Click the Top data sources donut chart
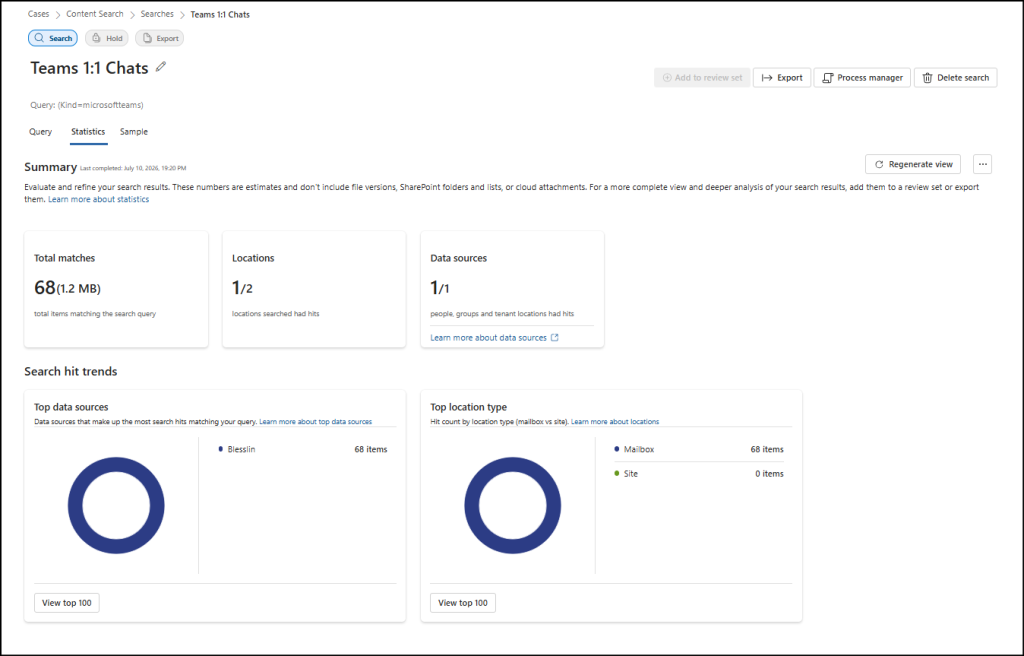 pos(116,506)
